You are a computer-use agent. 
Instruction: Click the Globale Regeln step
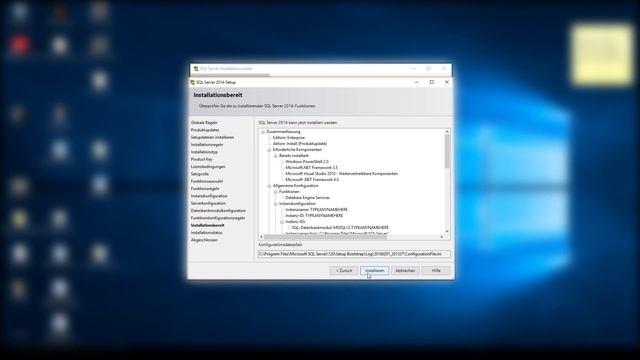[x=204, y=122]
